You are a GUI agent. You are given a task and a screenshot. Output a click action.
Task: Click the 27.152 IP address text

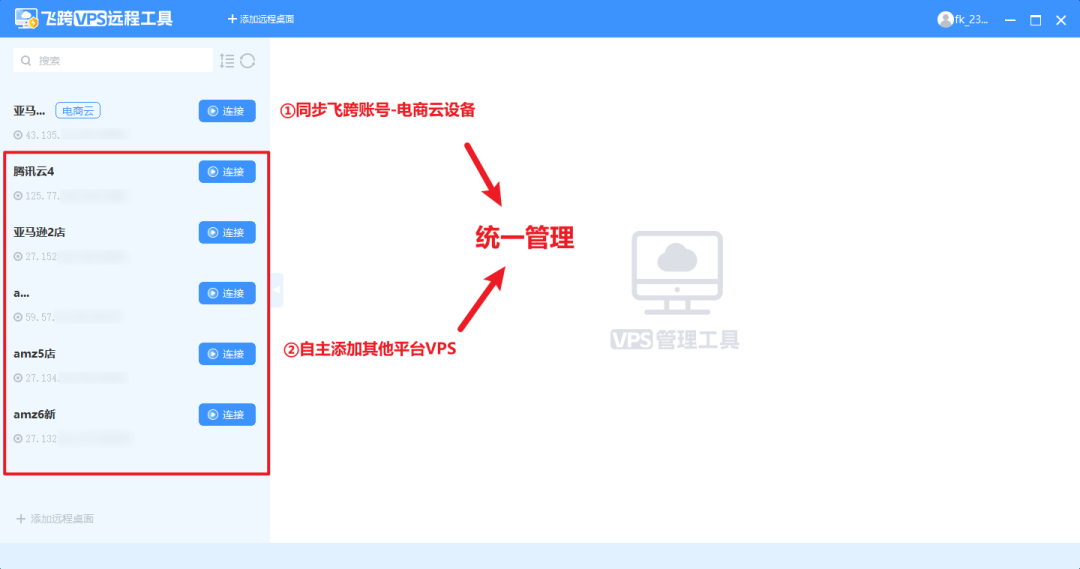[41, 256]
